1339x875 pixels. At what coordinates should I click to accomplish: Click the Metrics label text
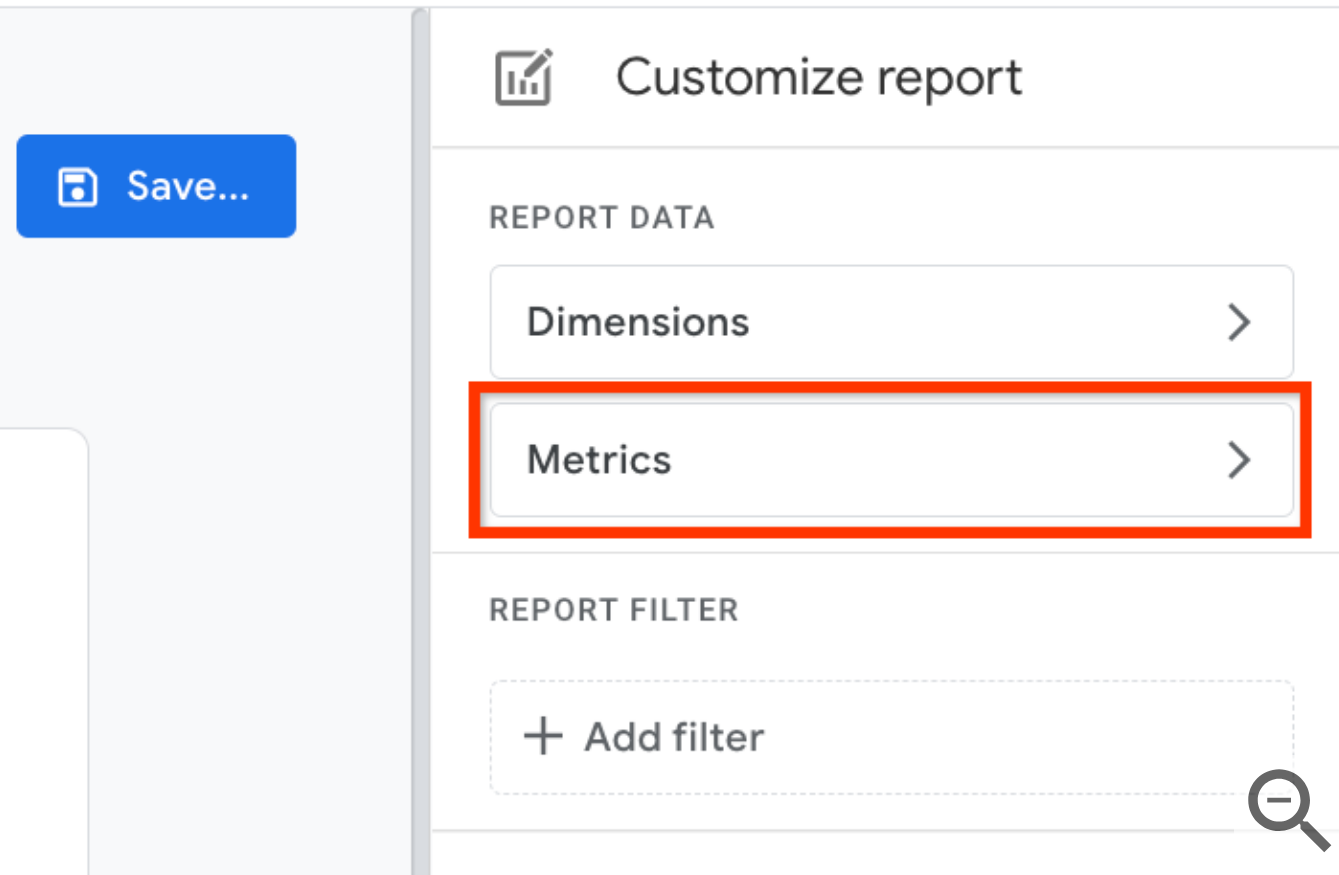[599, 460]
